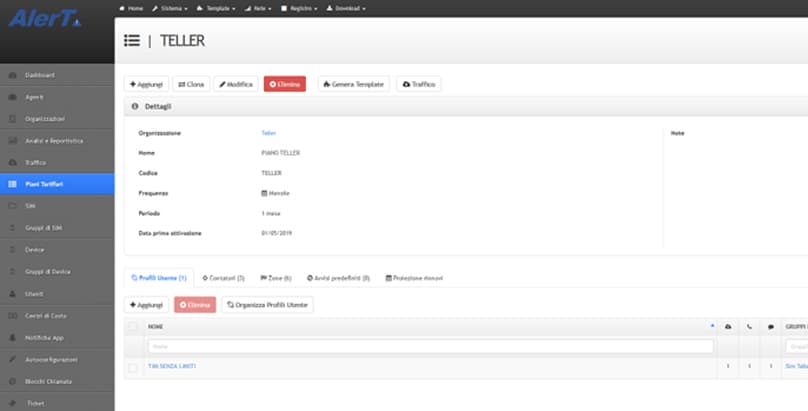The width and height of the screenshot is (808, 411).
Task: Select Piani Tariffari in the sidebar
Action: click(57, 184)
